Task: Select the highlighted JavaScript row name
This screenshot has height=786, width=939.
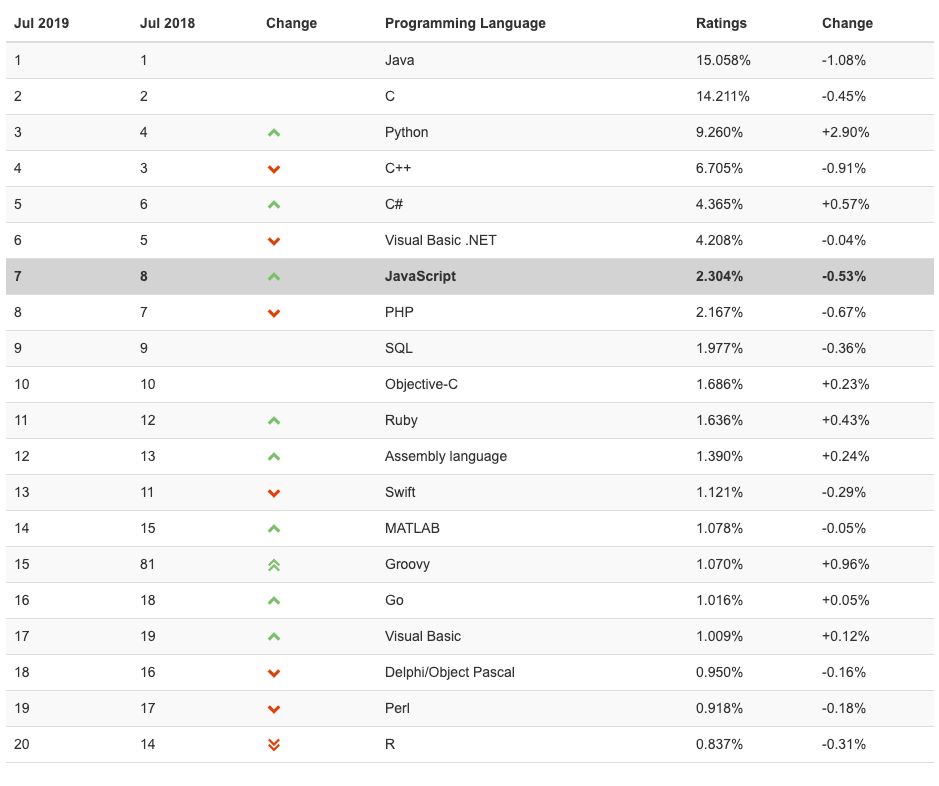Action: pos(420,276)
